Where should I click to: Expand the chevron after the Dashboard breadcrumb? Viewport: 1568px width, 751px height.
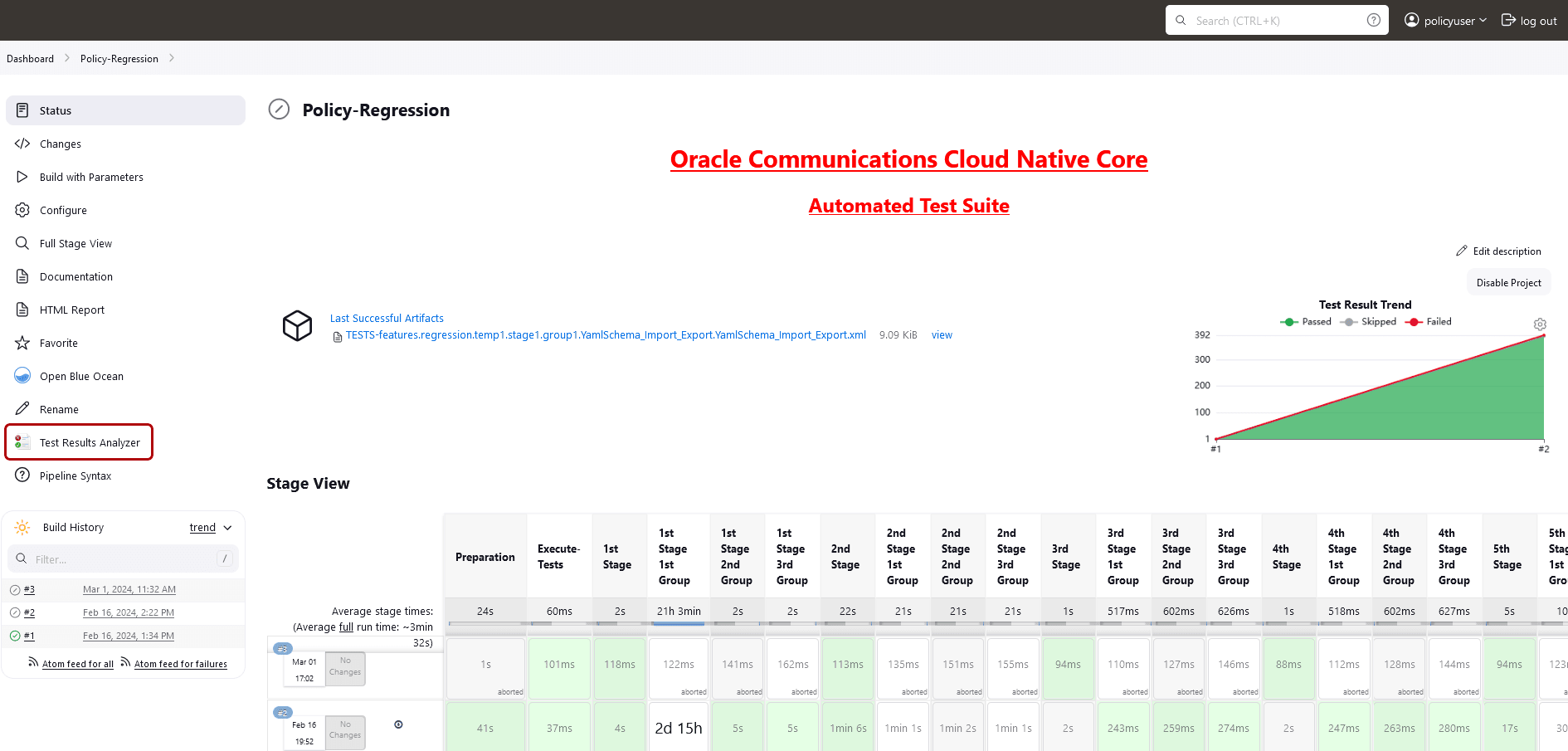[x=67, y=58]
